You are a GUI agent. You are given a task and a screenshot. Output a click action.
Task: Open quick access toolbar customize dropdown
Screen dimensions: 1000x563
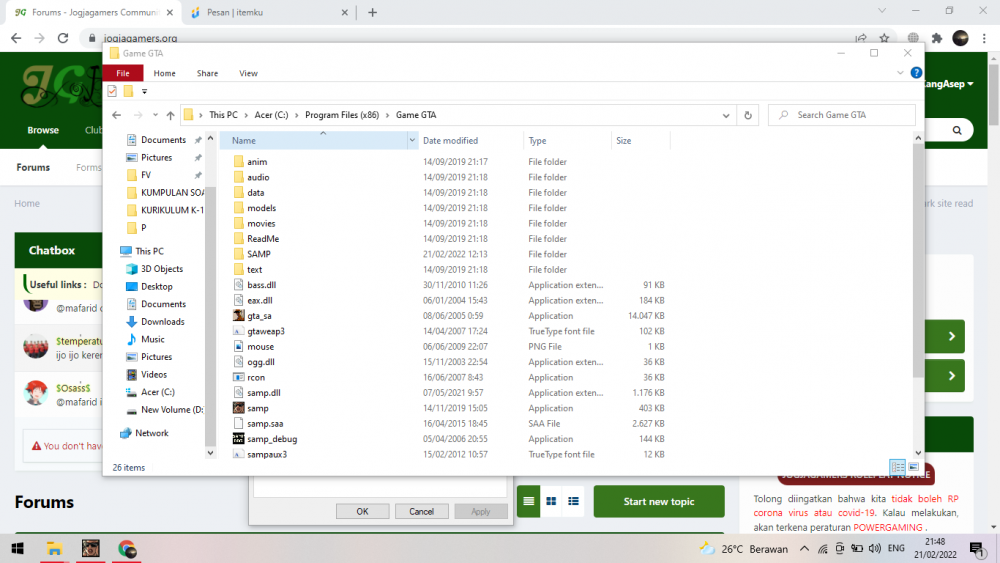click(x=144, y=92)
